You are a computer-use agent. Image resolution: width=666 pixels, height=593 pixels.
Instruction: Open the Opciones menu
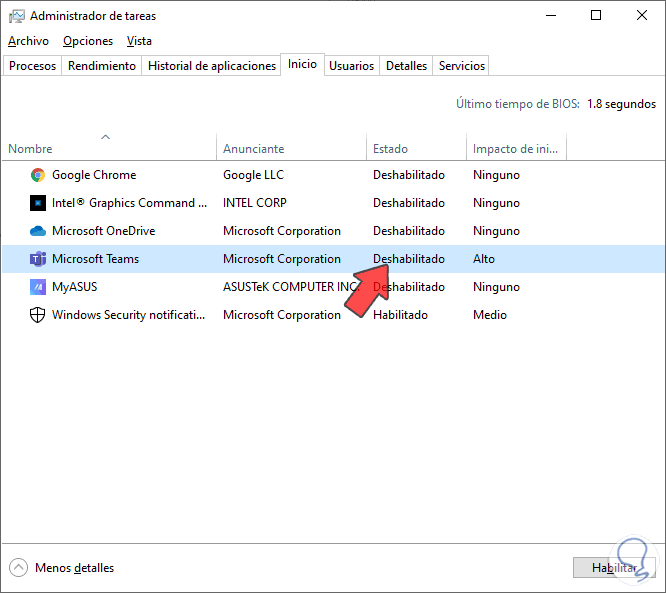click(88, 41)
